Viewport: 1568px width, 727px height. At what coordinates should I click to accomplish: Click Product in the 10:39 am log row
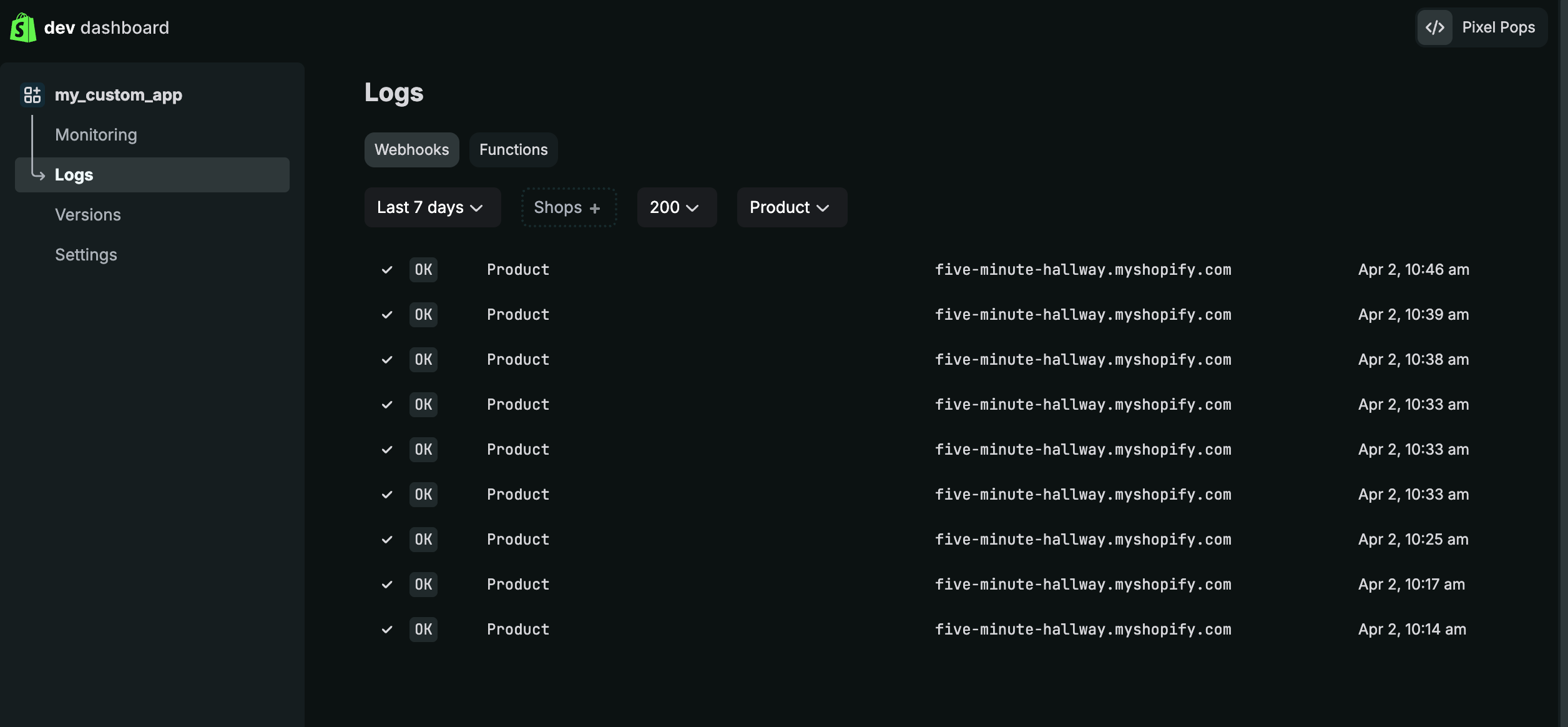(518, 315)
